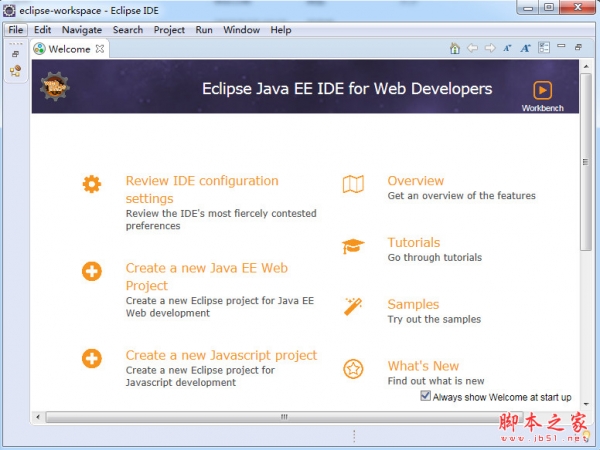Open the Tutorials link

[413, 242]
